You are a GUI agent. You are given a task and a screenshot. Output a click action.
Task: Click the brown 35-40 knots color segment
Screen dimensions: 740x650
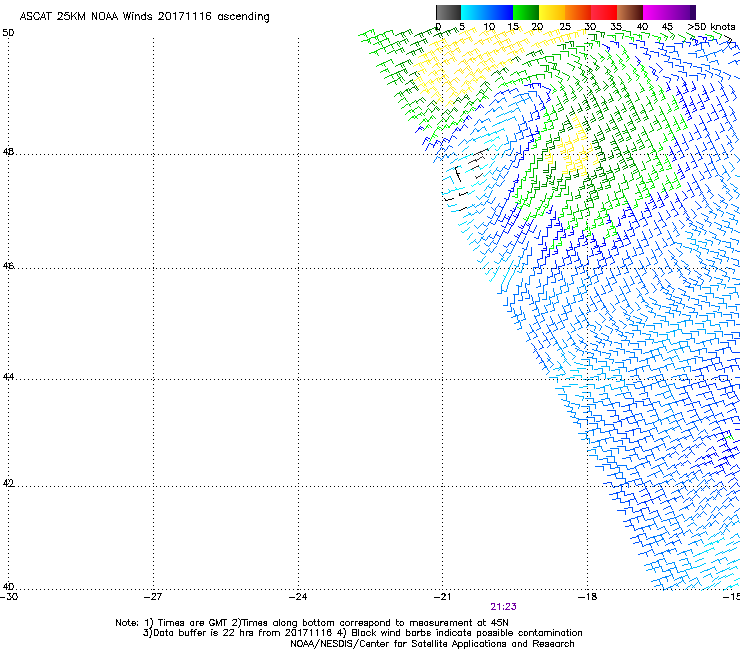click(x=630, y=12)
